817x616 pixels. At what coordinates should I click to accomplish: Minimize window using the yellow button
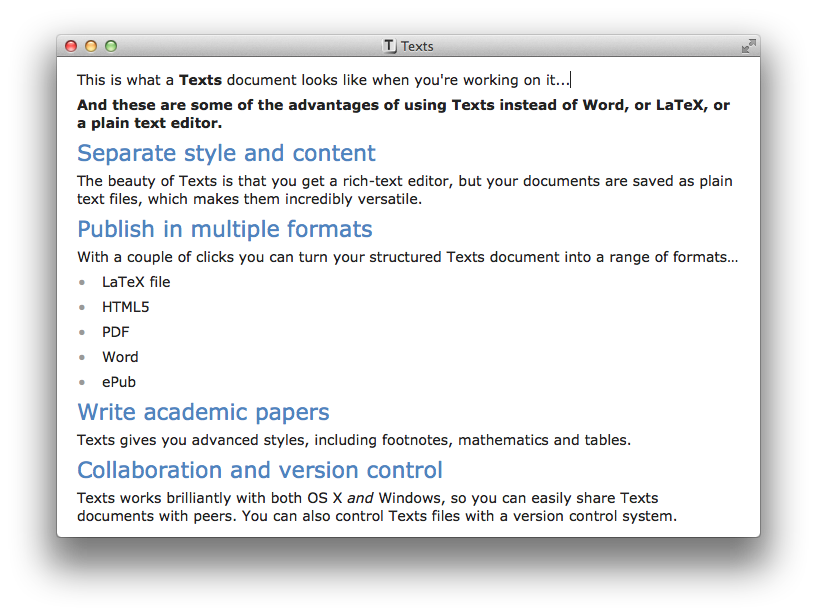click(91, 46)
